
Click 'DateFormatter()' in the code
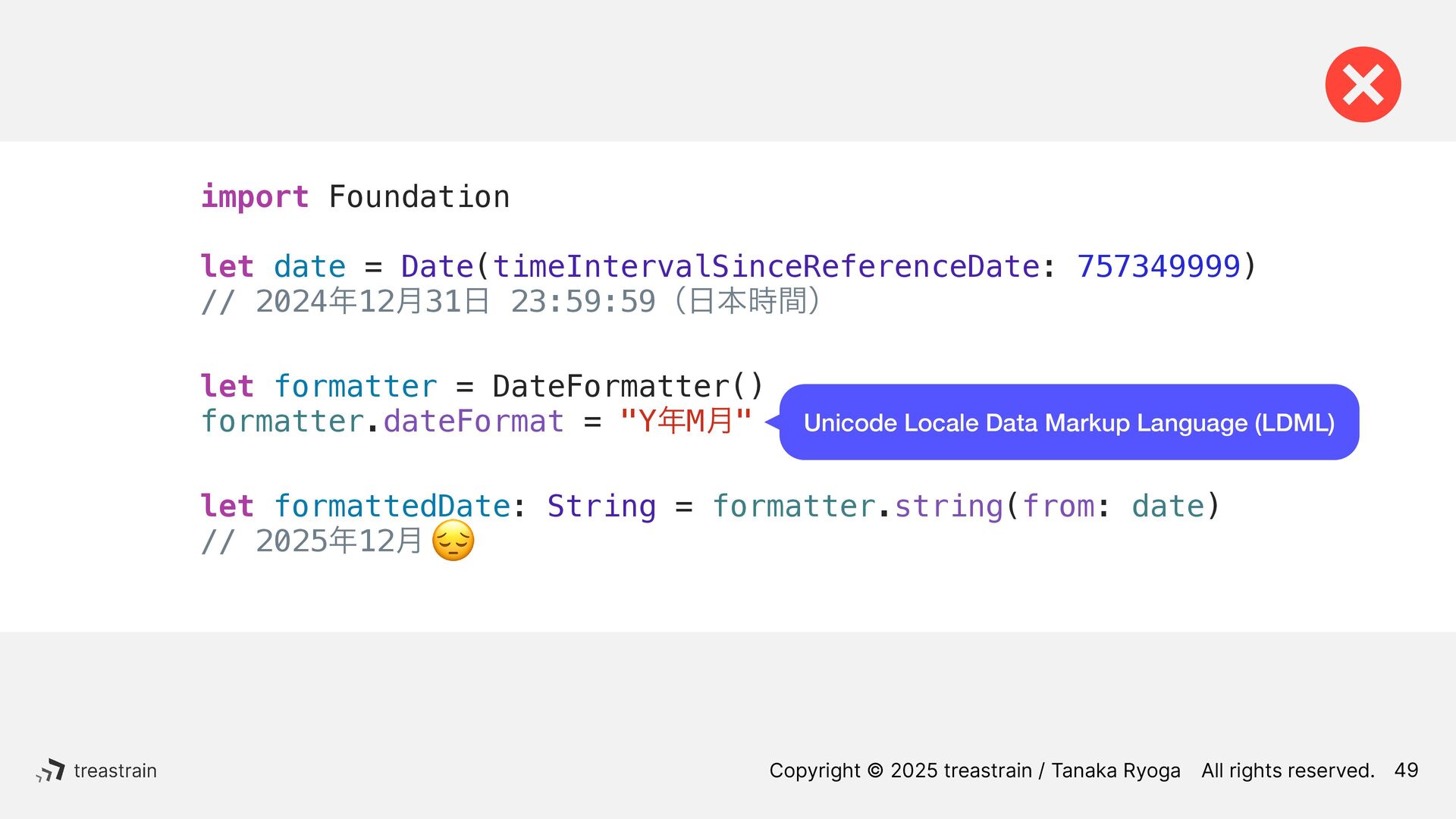(627, 386)
